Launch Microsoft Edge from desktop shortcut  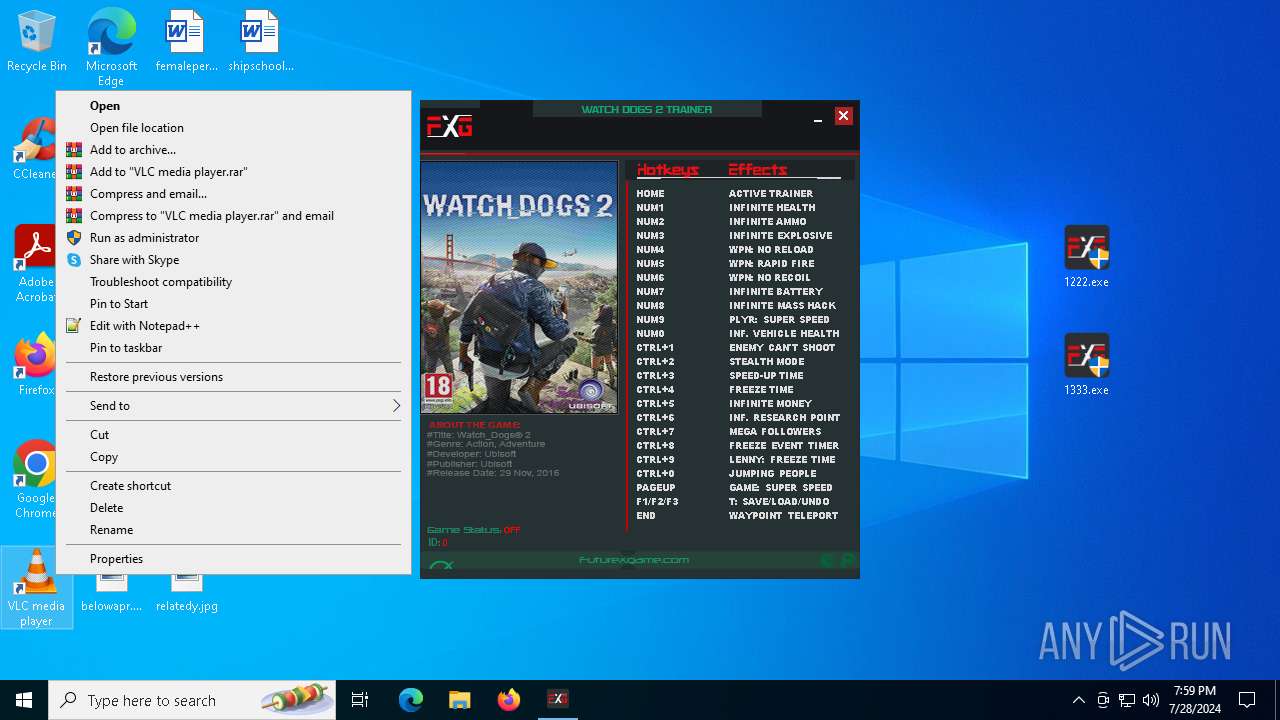[x=111, y=47]
